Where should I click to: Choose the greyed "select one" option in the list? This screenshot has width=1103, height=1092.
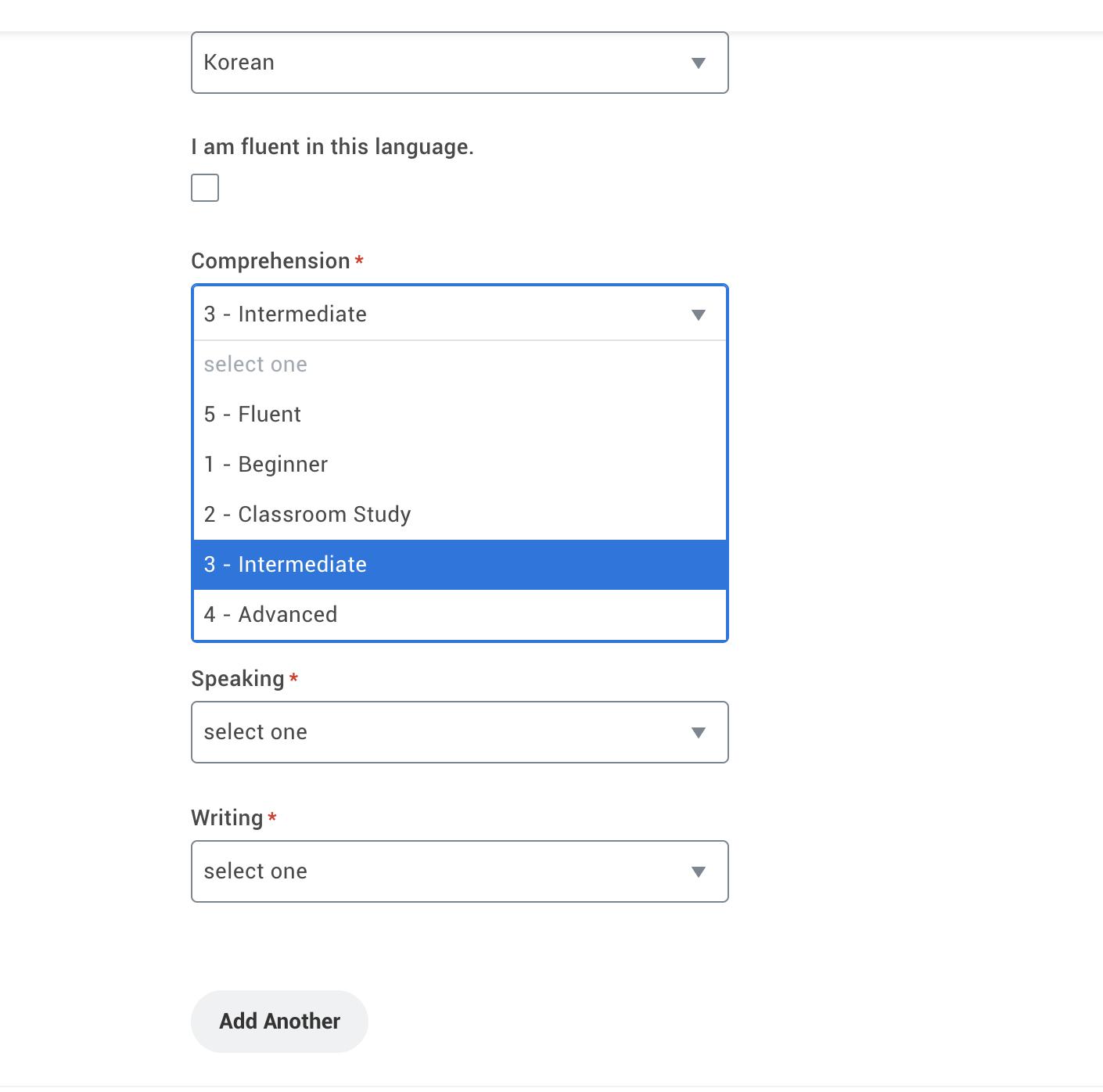[256, 365]
